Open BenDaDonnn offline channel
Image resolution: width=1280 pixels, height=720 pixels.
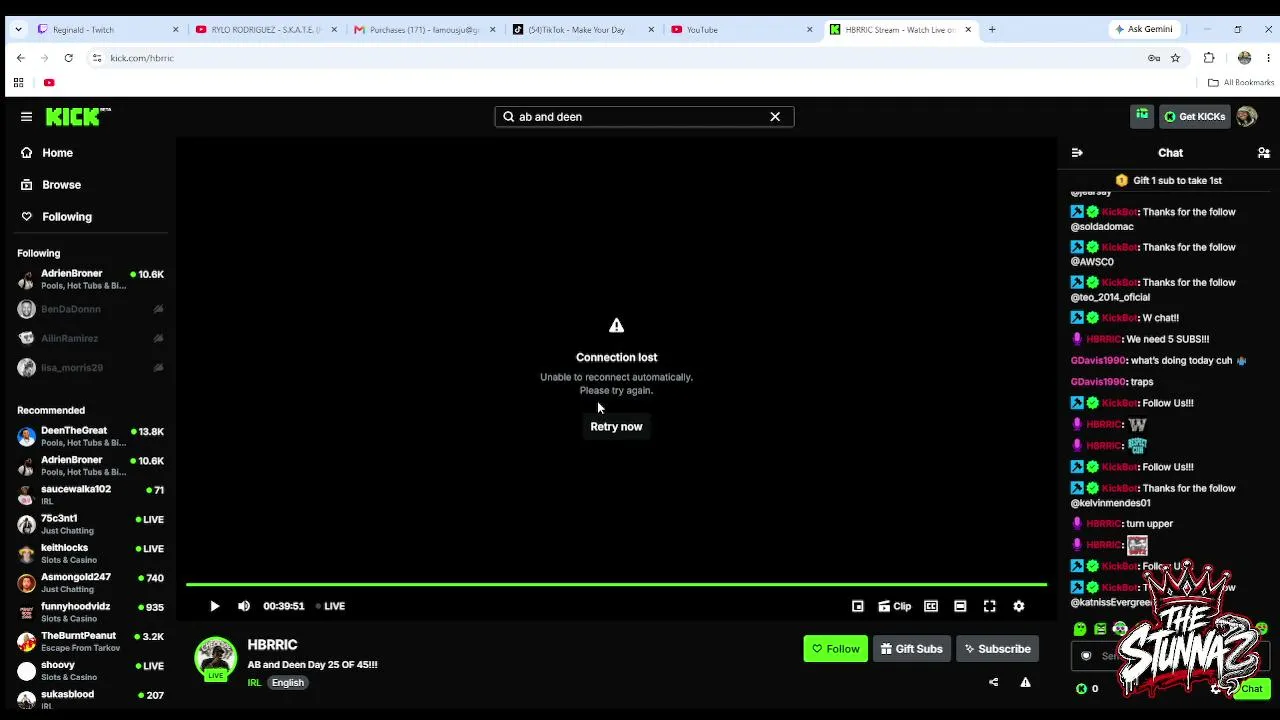[x=90, y=309]
